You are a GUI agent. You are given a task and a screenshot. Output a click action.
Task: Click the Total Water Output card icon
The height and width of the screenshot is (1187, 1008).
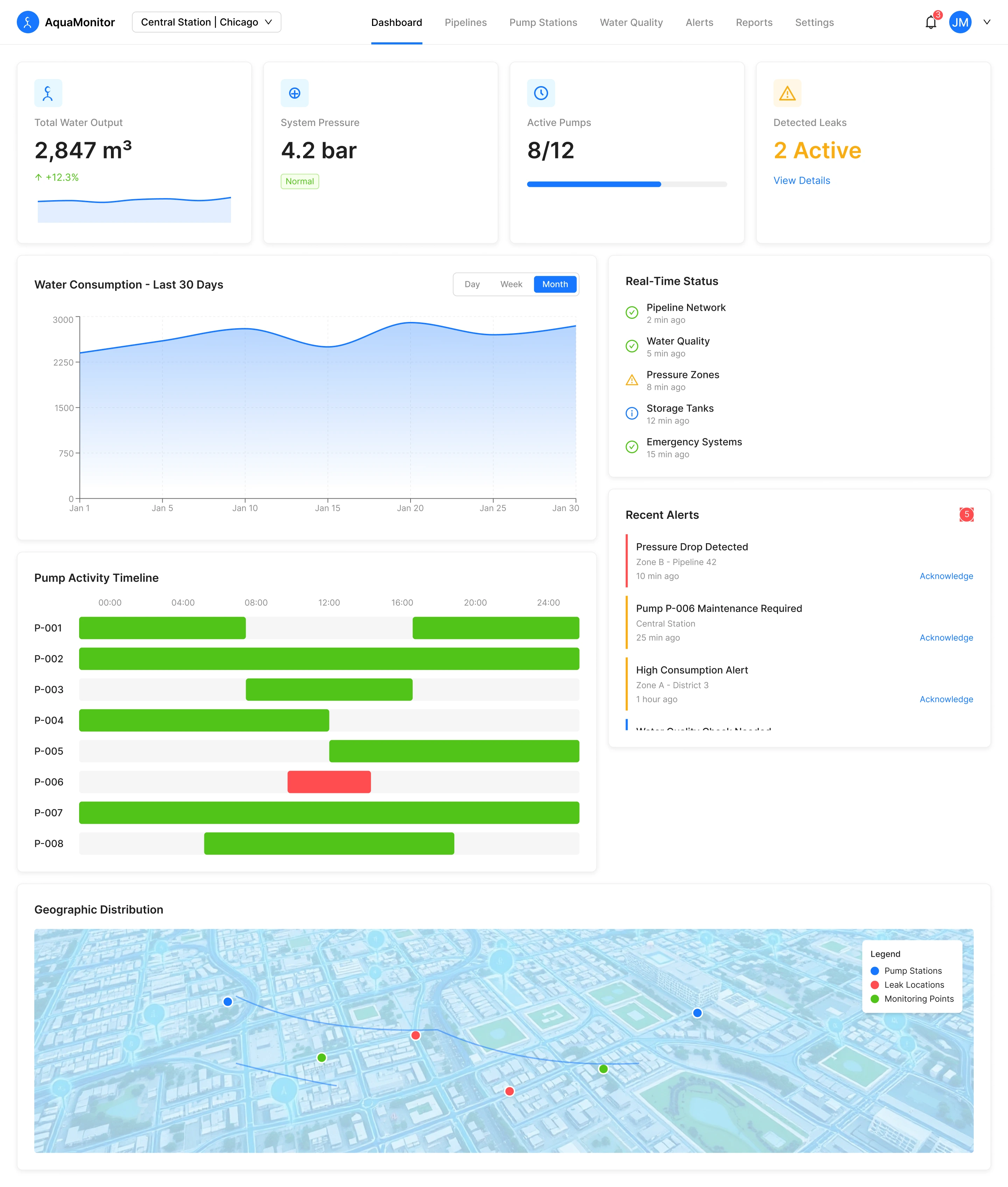(x=48, y=93)
